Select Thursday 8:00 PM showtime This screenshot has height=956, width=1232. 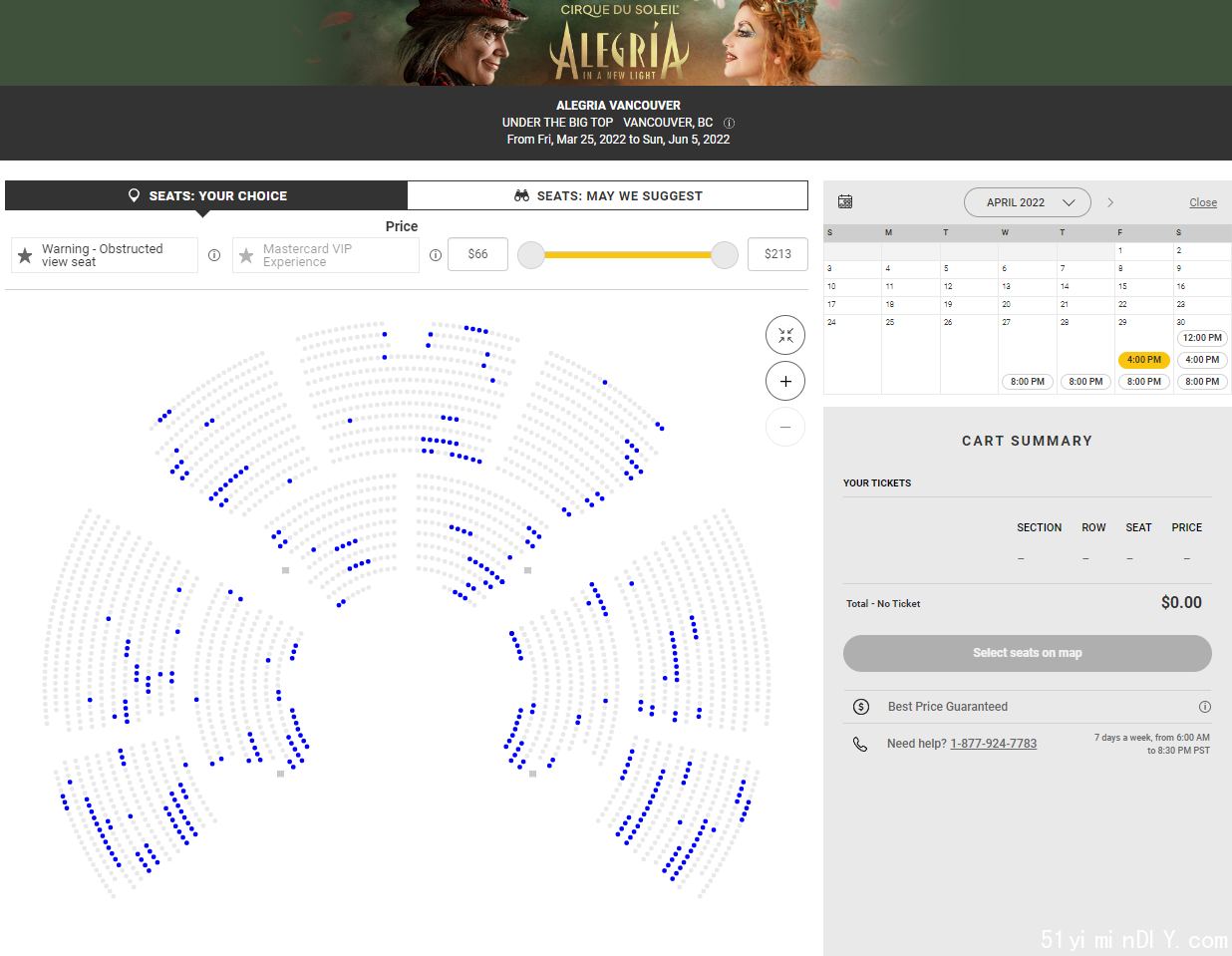click(1086, 382)
